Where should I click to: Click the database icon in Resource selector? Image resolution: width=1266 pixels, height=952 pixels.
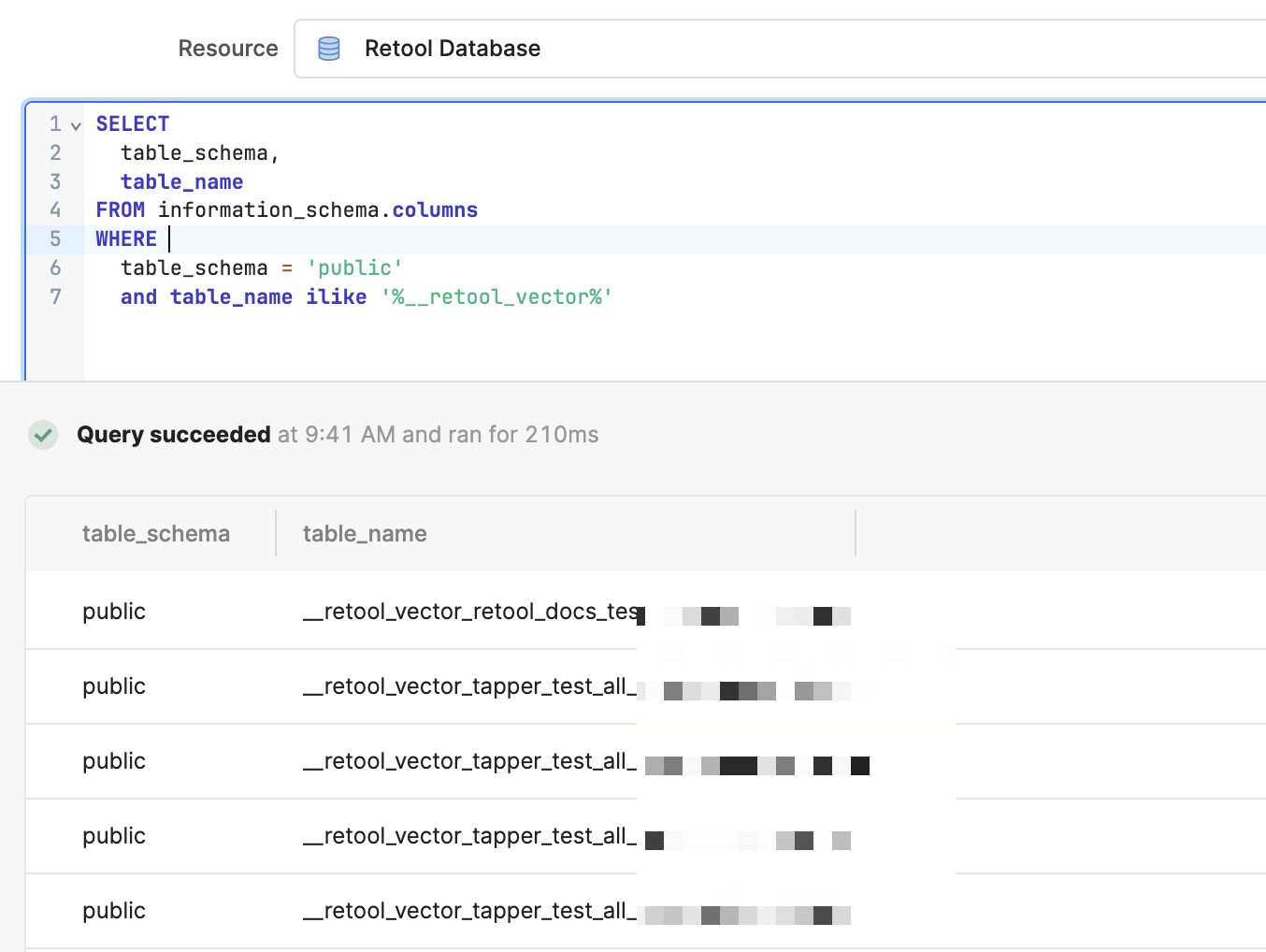(x=329, y=49)
